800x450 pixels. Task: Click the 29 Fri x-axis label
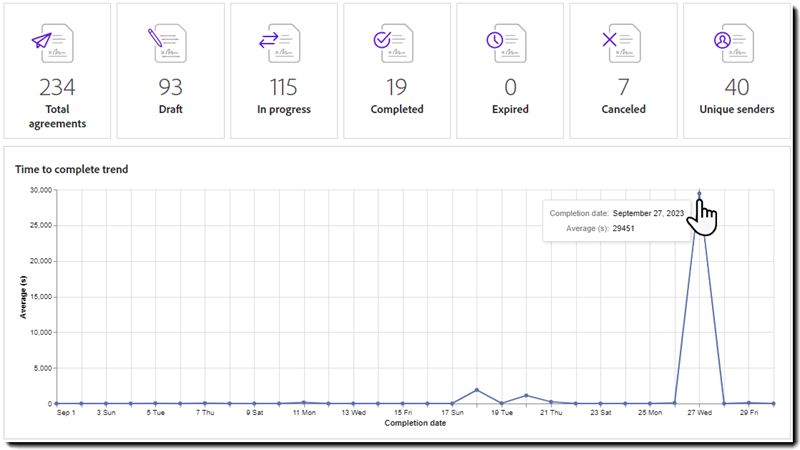pos(748,413)
